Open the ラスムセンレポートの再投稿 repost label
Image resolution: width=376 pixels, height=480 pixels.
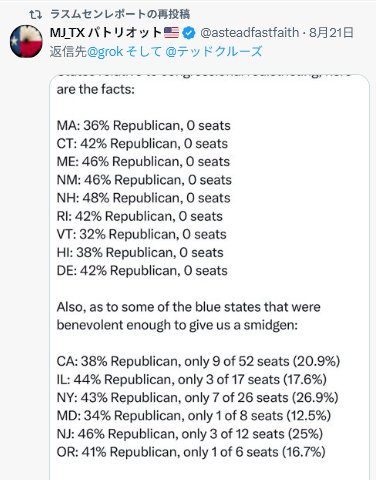(x=120, y=14)
